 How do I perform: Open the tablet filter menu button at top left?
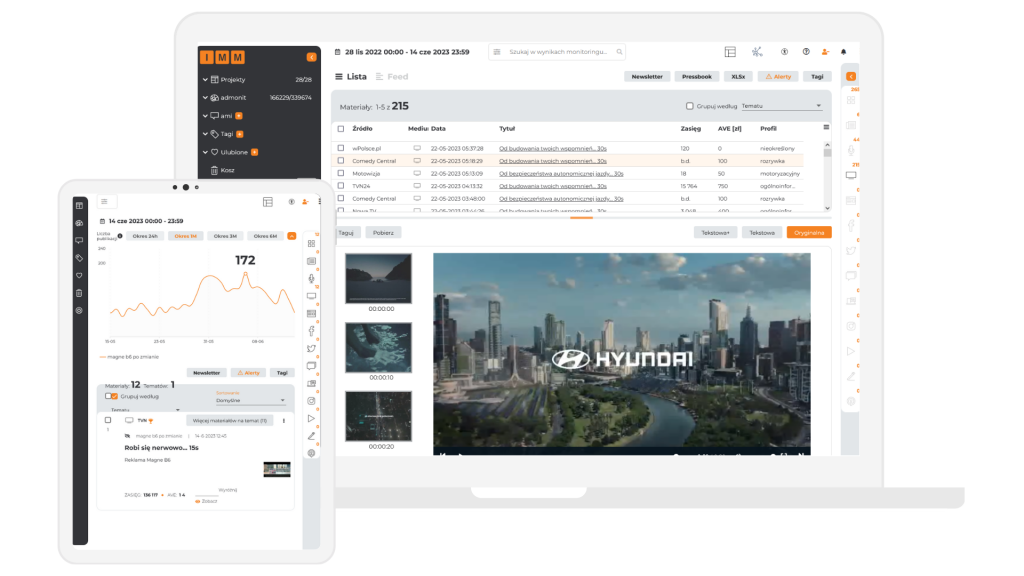point(104,202)
